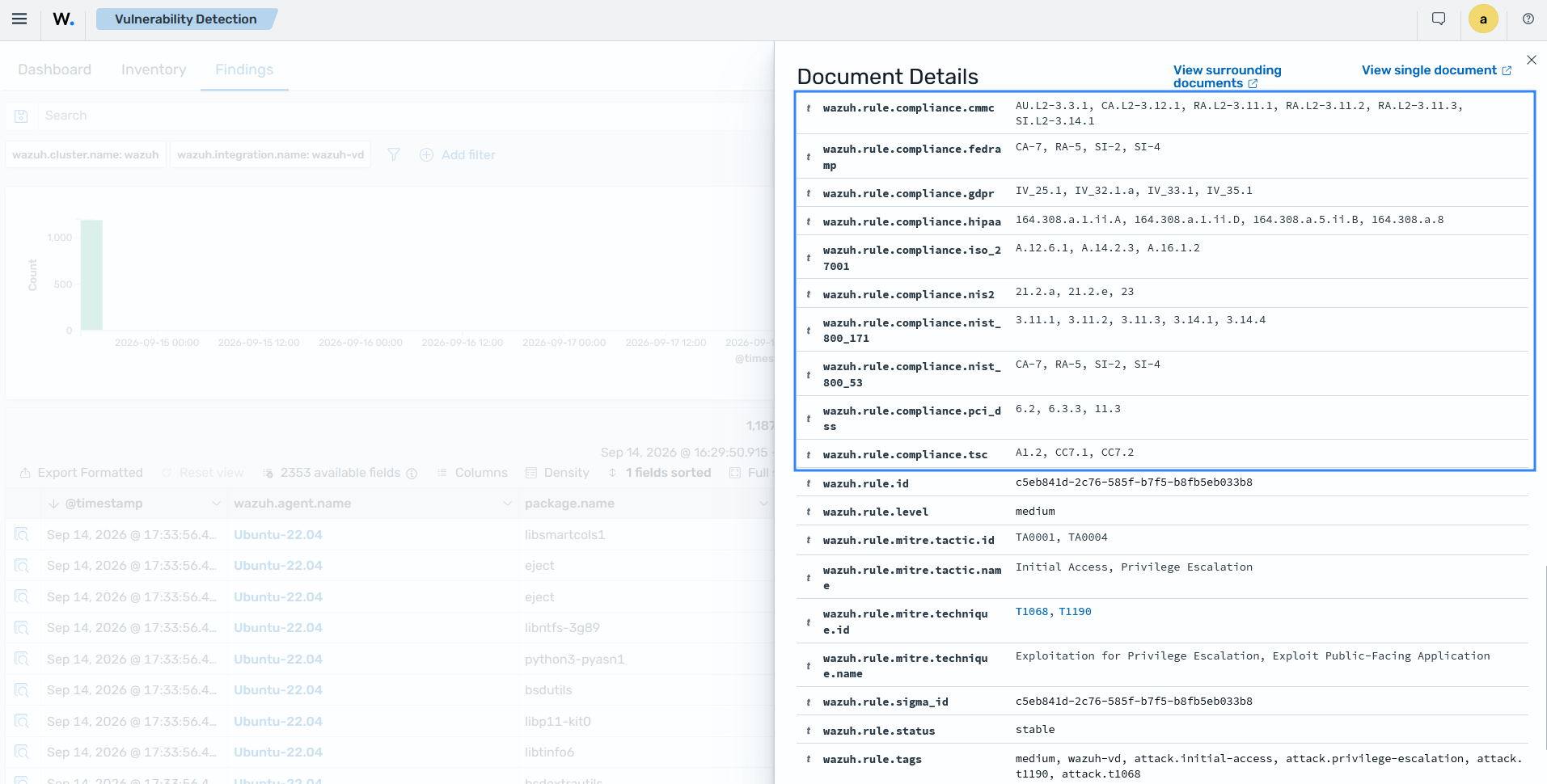Screen dimensions: 1547x784
Task: Open the hamburger navigation menu
Action: click(19, 19)
